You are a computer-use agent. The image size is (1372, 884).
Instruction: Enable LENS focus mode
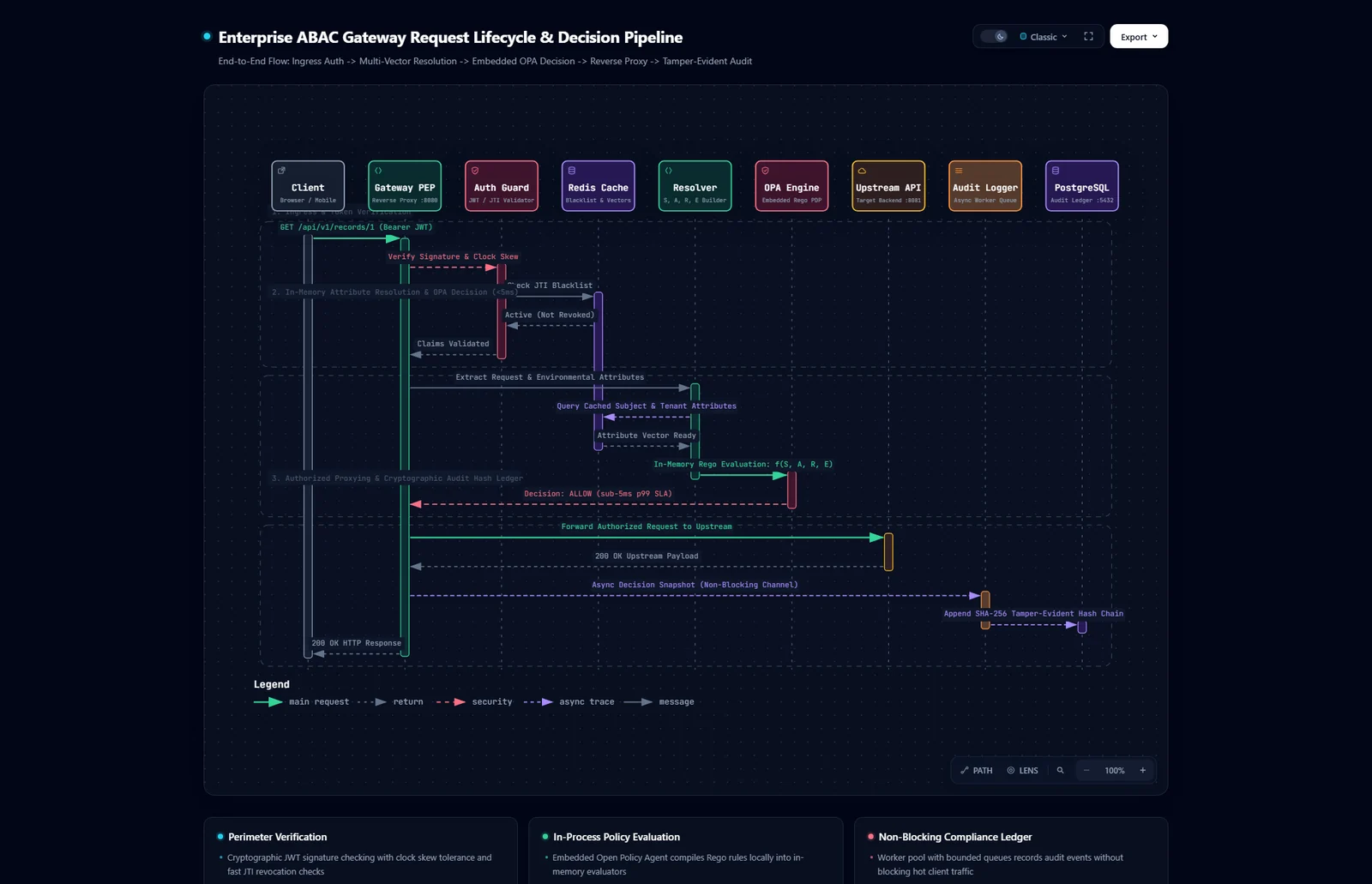[x=1023, y=771]
